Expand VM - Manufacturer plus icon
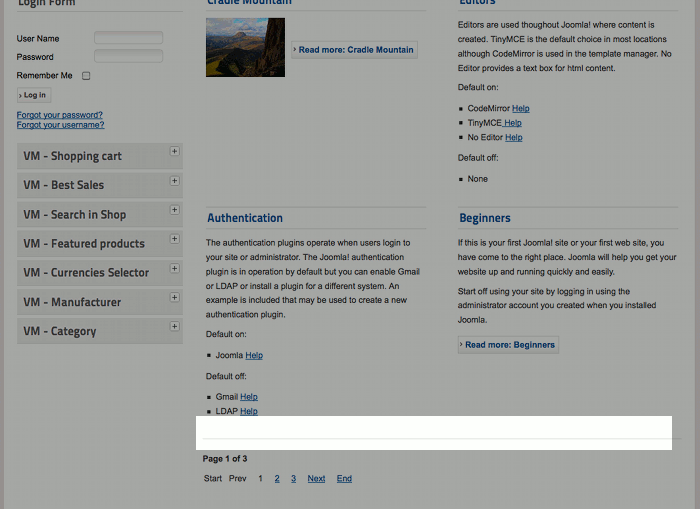Viewport: 700px width, 509px height. (175, 297)
